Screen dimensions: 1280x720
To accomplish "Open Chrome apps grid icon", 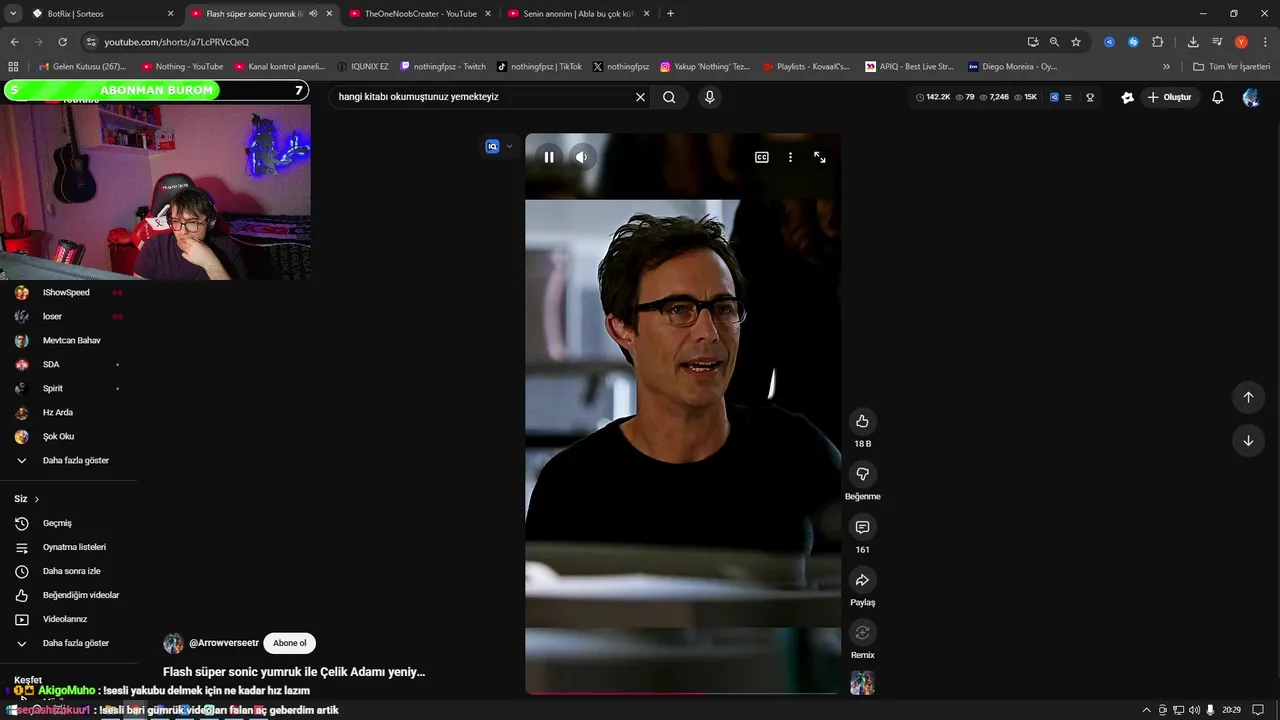I will pos(13,67).
